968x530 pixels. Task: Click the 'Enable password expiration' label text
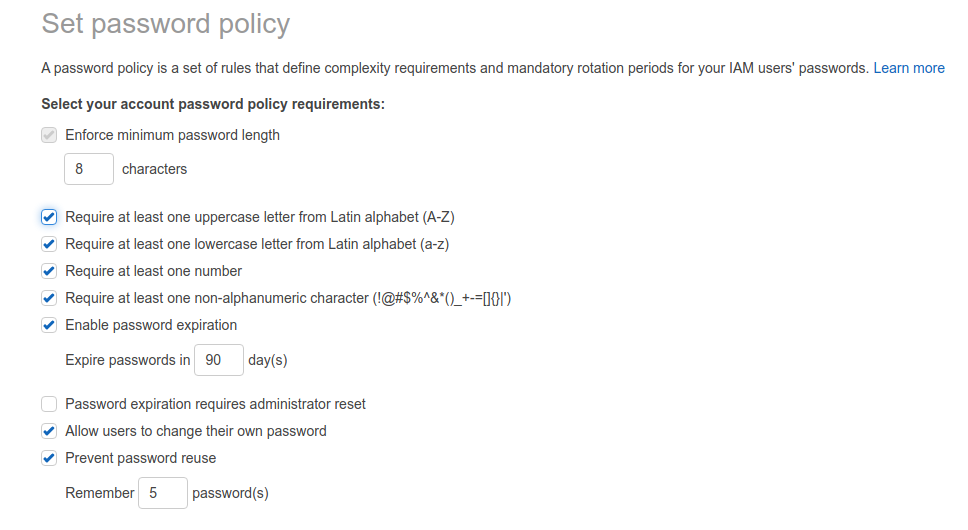151,325
